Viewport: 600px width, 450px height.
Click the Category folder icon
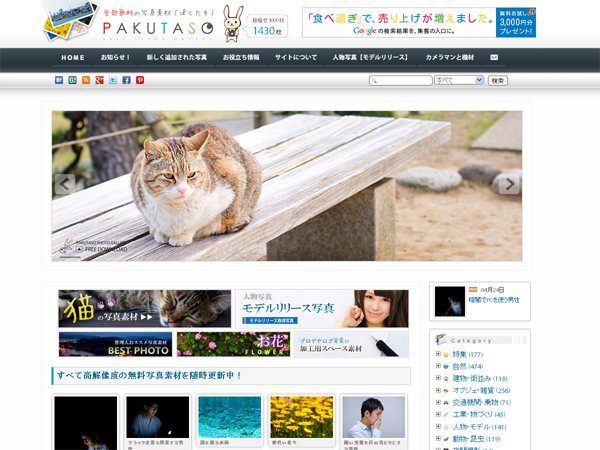point(441,339)
